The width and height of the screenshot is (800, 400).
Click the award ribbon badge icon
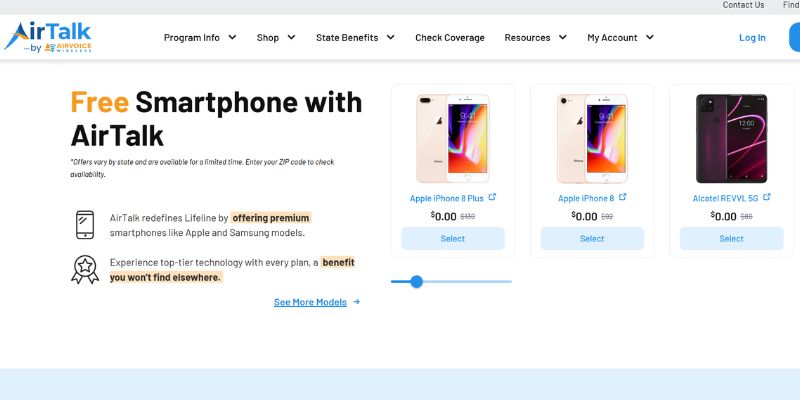click(85, 269)
